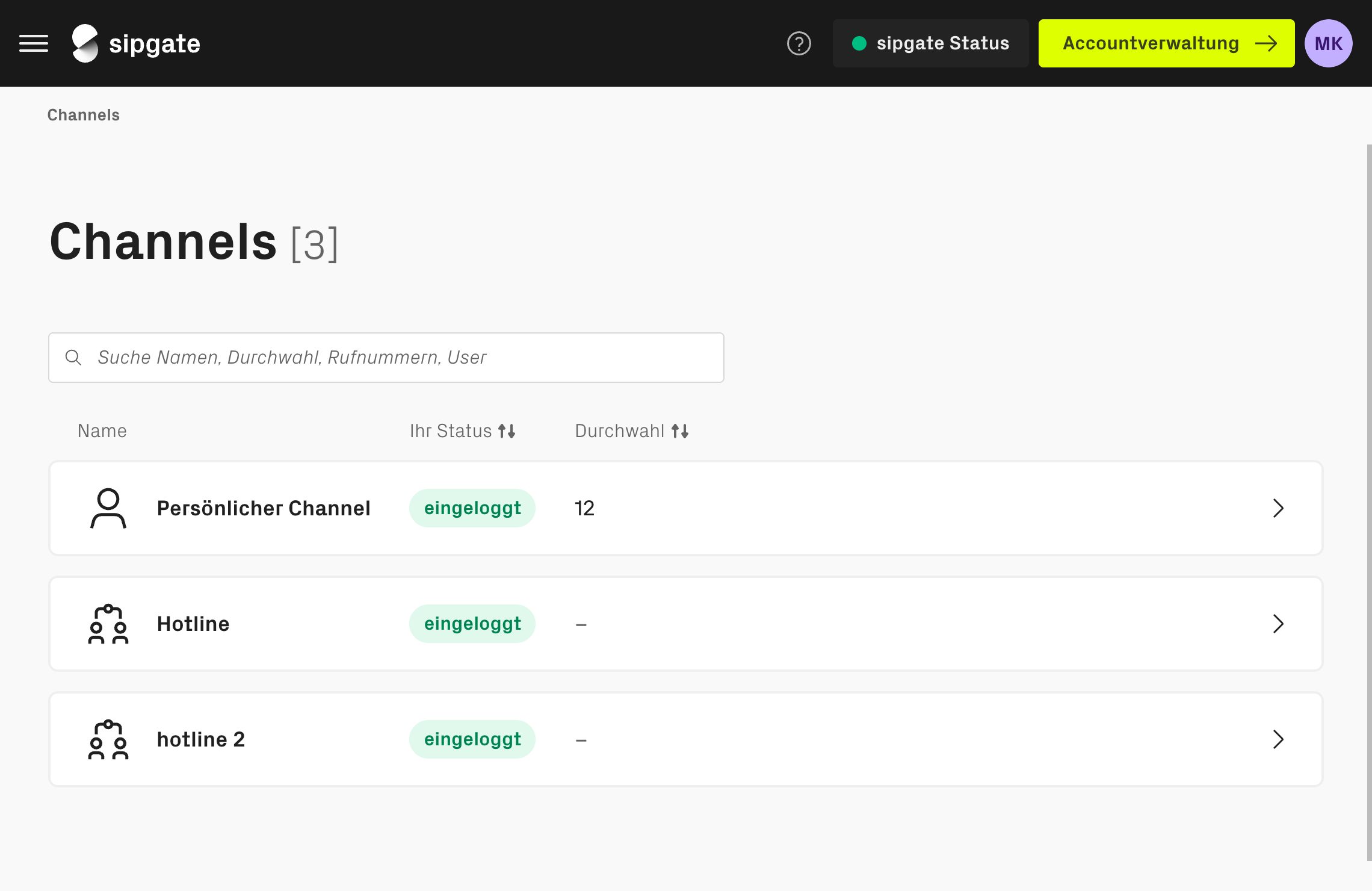Click the MK user avatar
1372x891 pixels.
(x=1328, y=43)
